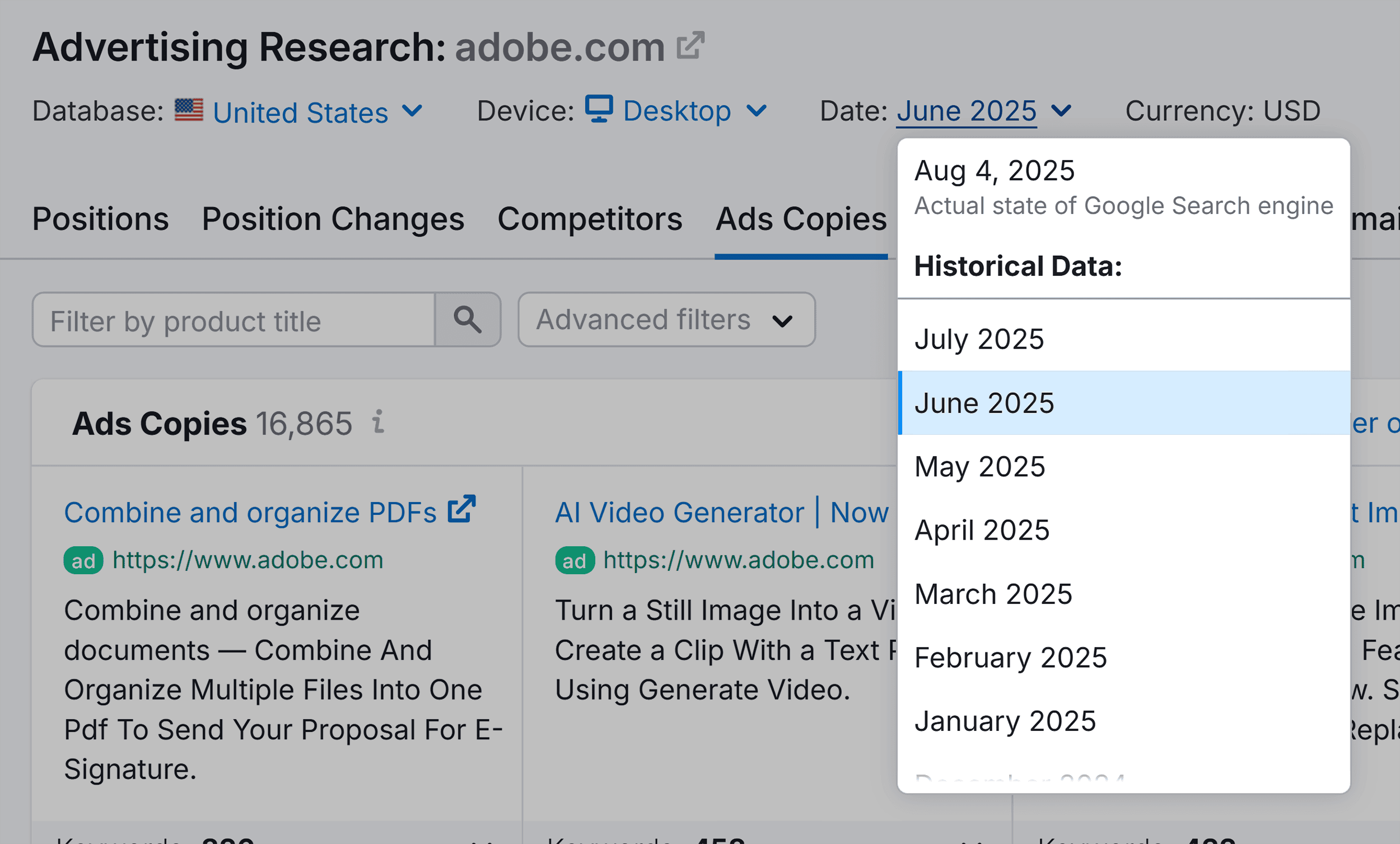Open the Advanced filters dropdown
Screen dimensions: 1400x844
[x=666, y=320]
